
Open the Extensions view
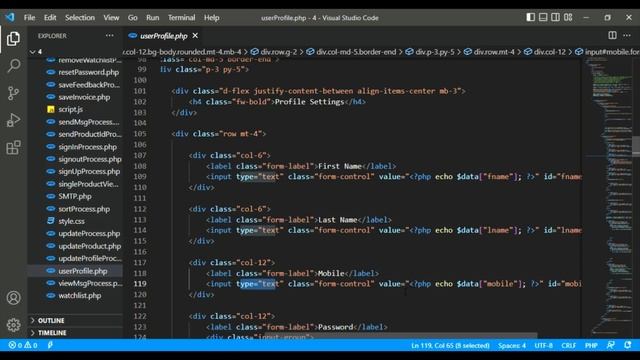13,147
